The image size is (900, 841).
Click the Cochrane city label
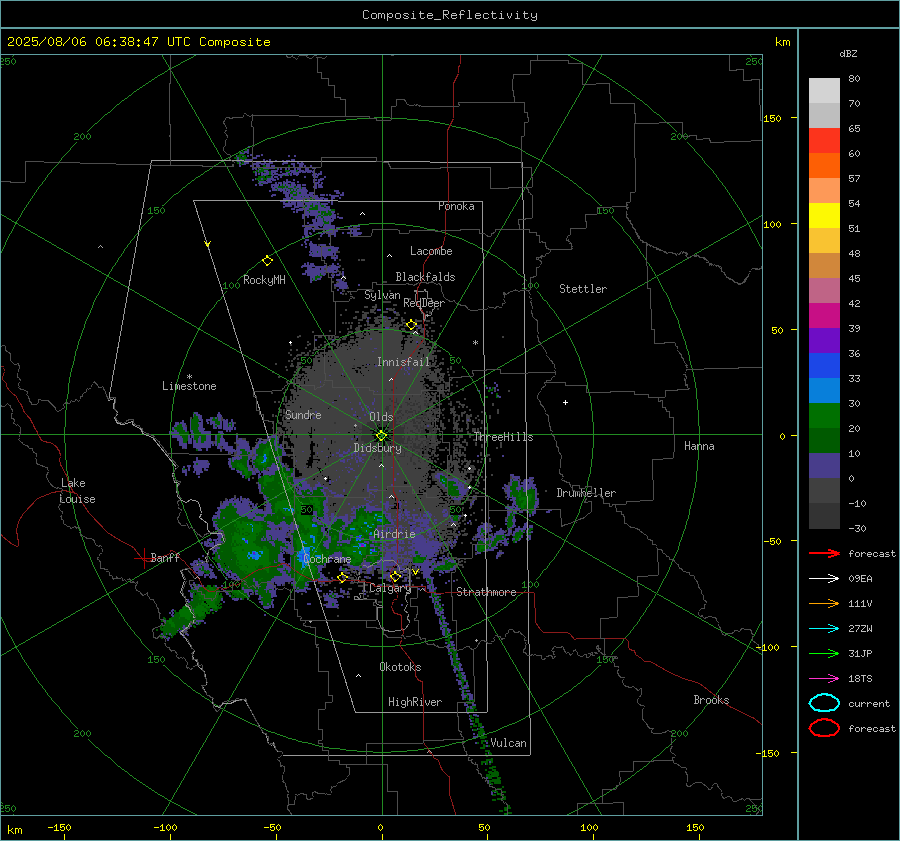(327, 559)
